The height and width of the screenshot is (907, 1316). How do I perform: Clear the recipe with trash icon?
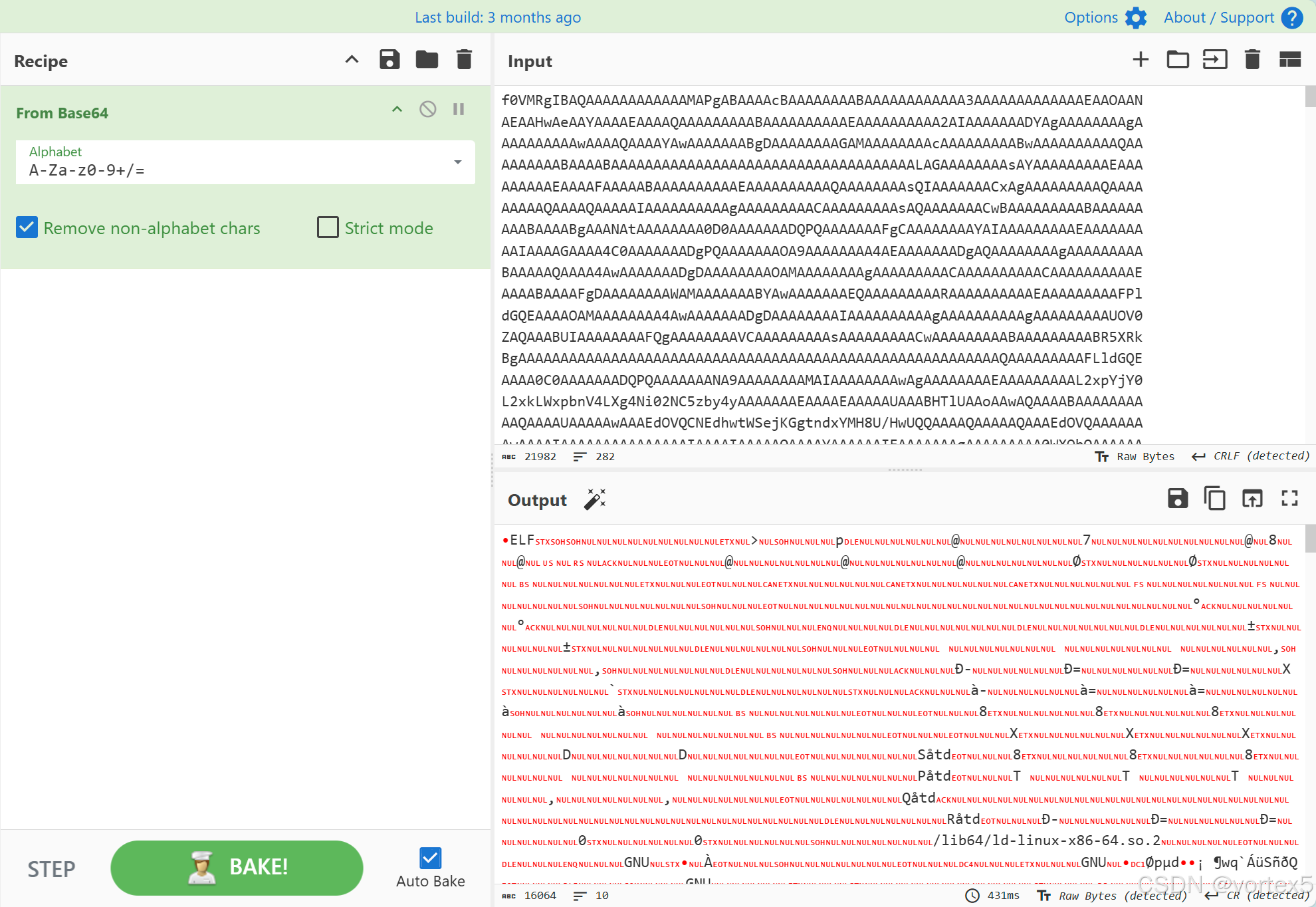coord(464,60)
